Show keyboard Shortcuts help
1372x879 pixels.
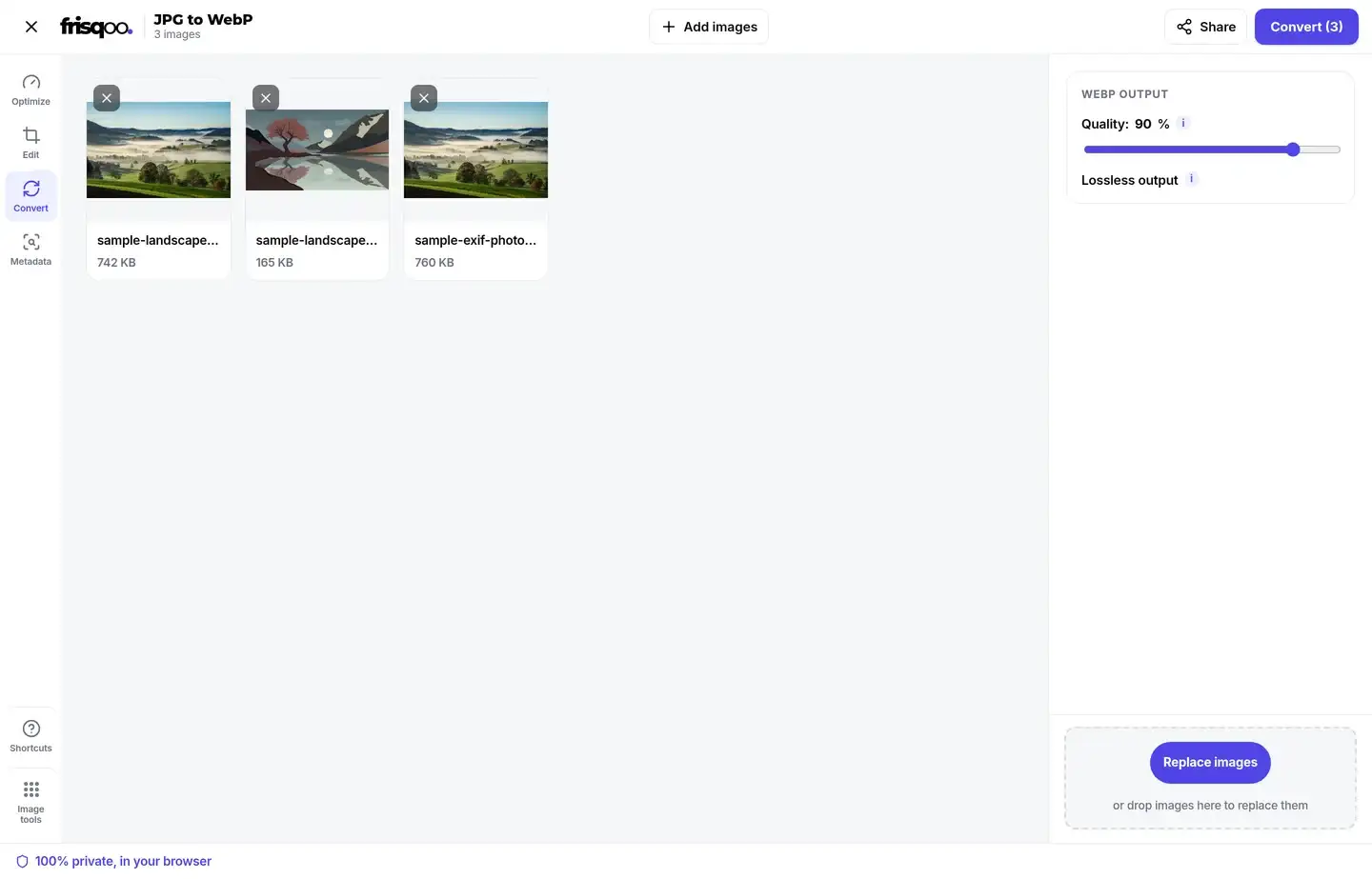point(30,736)
